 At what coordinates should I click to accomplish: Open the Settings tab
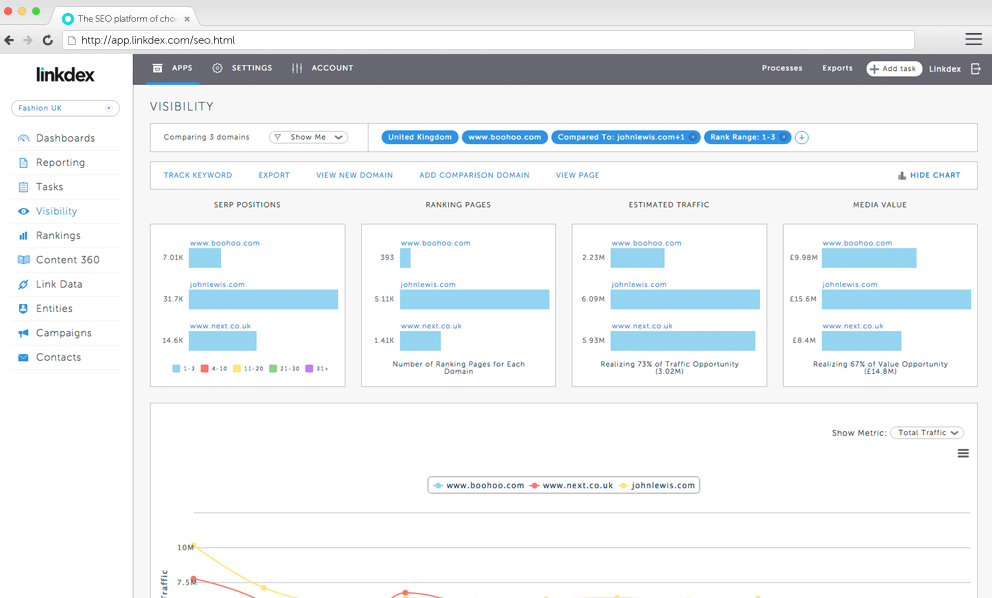242,68
